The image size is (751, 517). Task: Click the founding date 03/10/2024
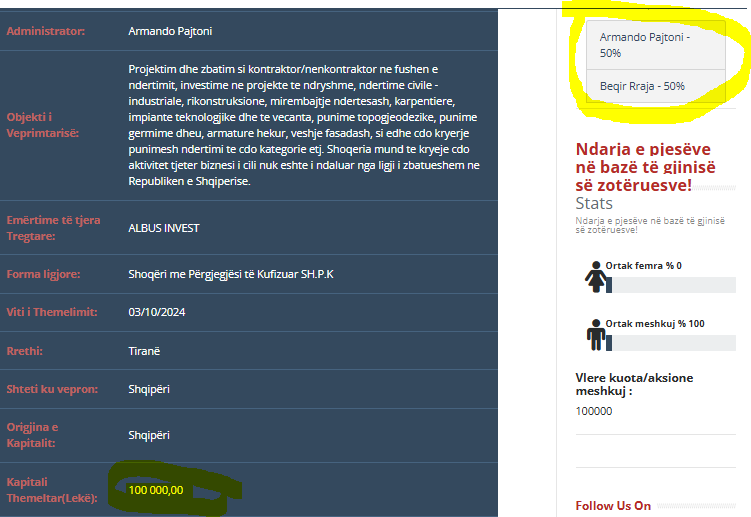click(158, 312)
